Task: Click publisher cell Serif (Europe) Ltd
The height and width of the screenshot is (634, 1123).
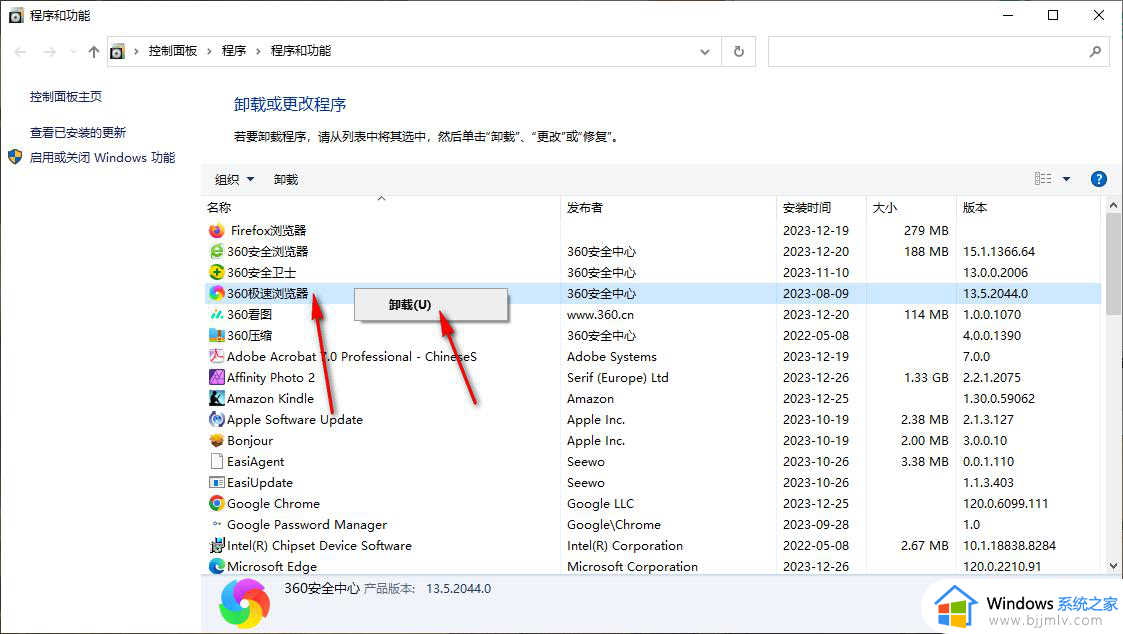Action: tap(617, 378)
